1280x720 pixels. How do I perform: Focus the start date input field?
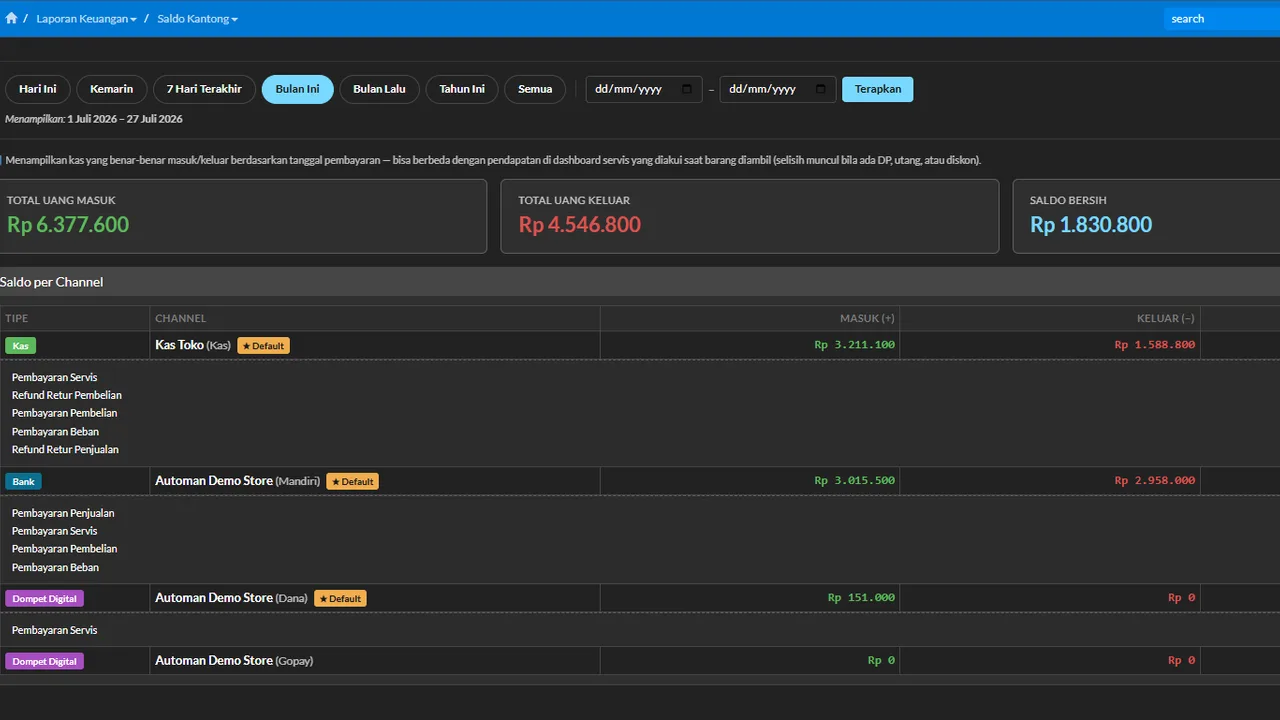(644, 89)
